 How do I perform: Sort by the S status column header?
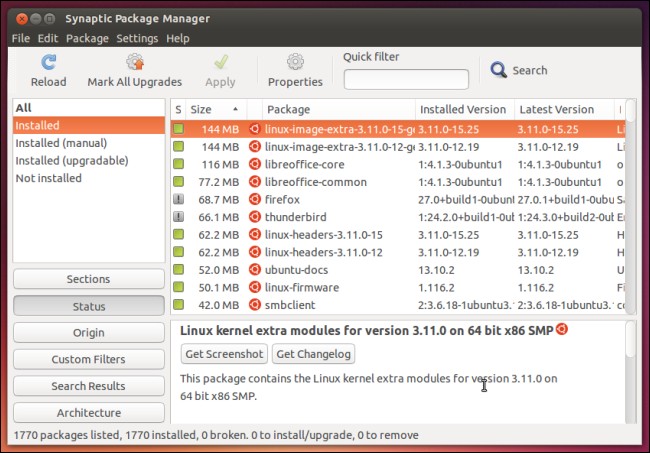pyautogui.click(x=178, y=109)
